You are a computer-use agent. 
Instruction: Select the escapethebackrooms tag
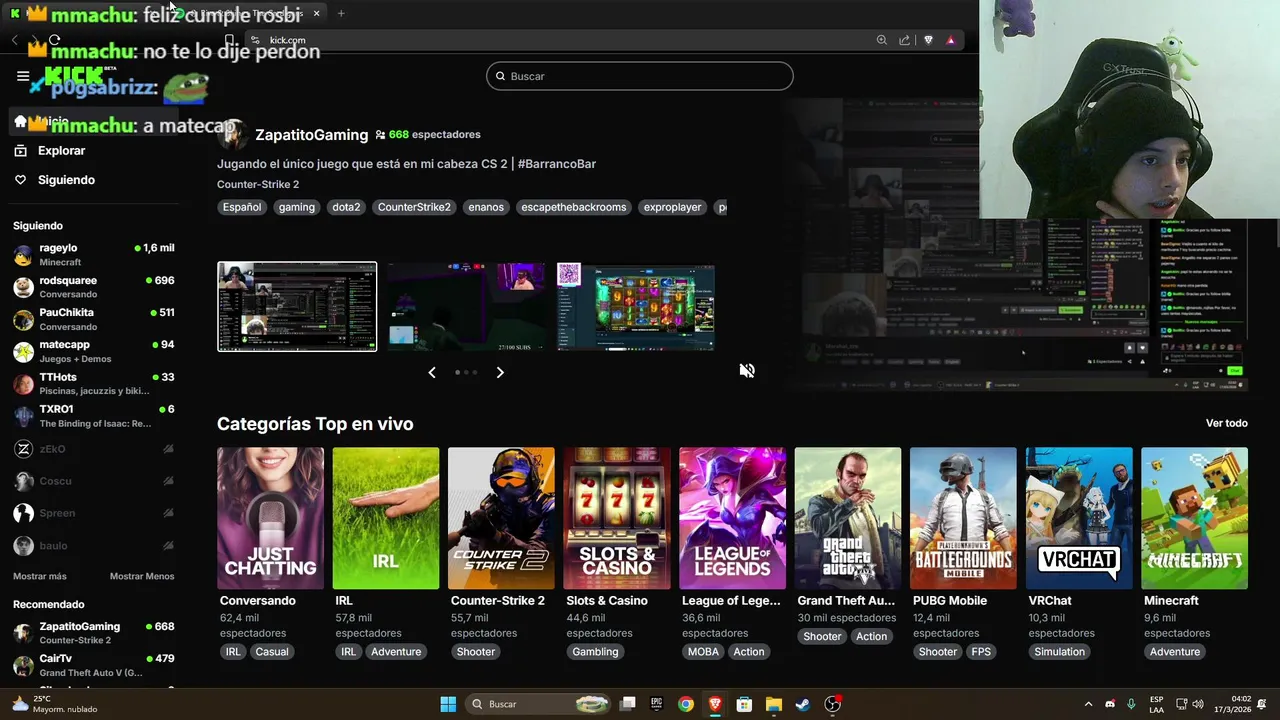[574, 207]
